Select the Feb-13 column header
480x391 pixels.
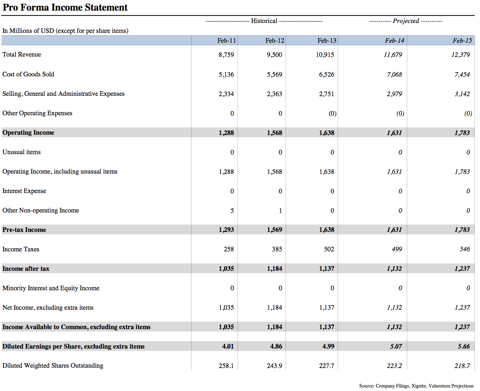pos(327,41)
